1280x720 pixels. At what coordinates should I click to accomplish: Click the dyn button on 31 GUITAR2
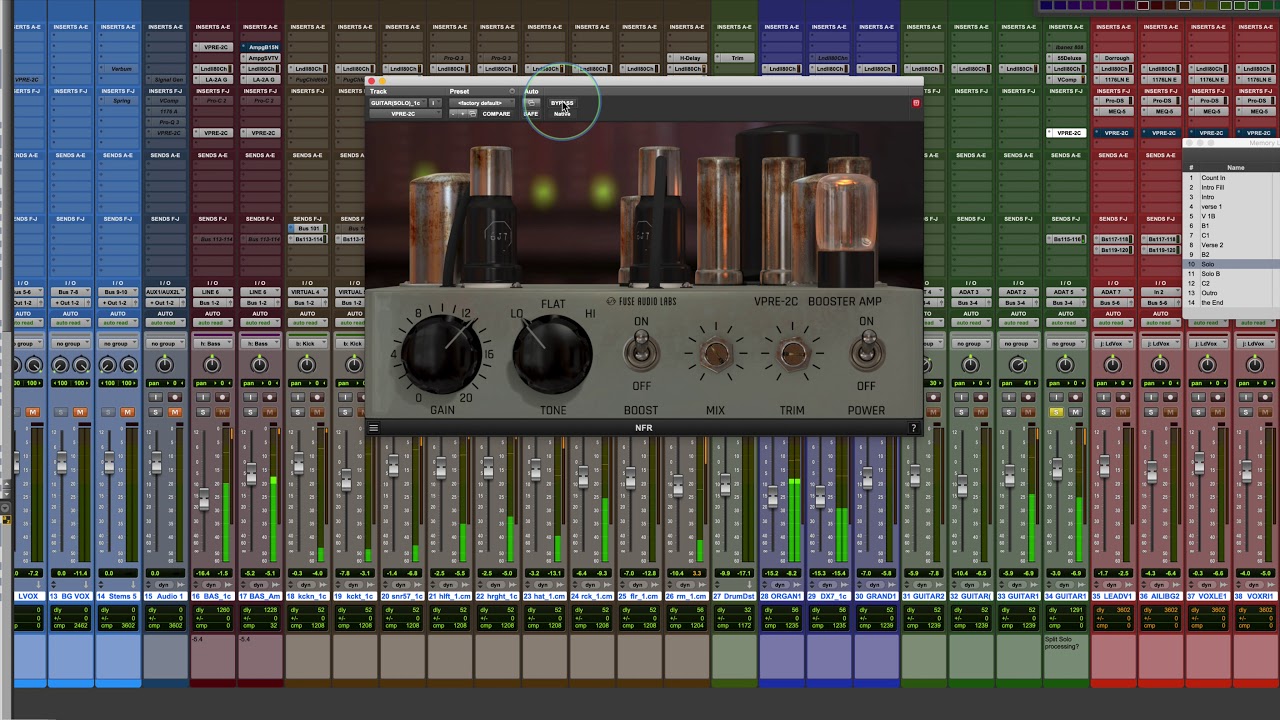point(924,585)
